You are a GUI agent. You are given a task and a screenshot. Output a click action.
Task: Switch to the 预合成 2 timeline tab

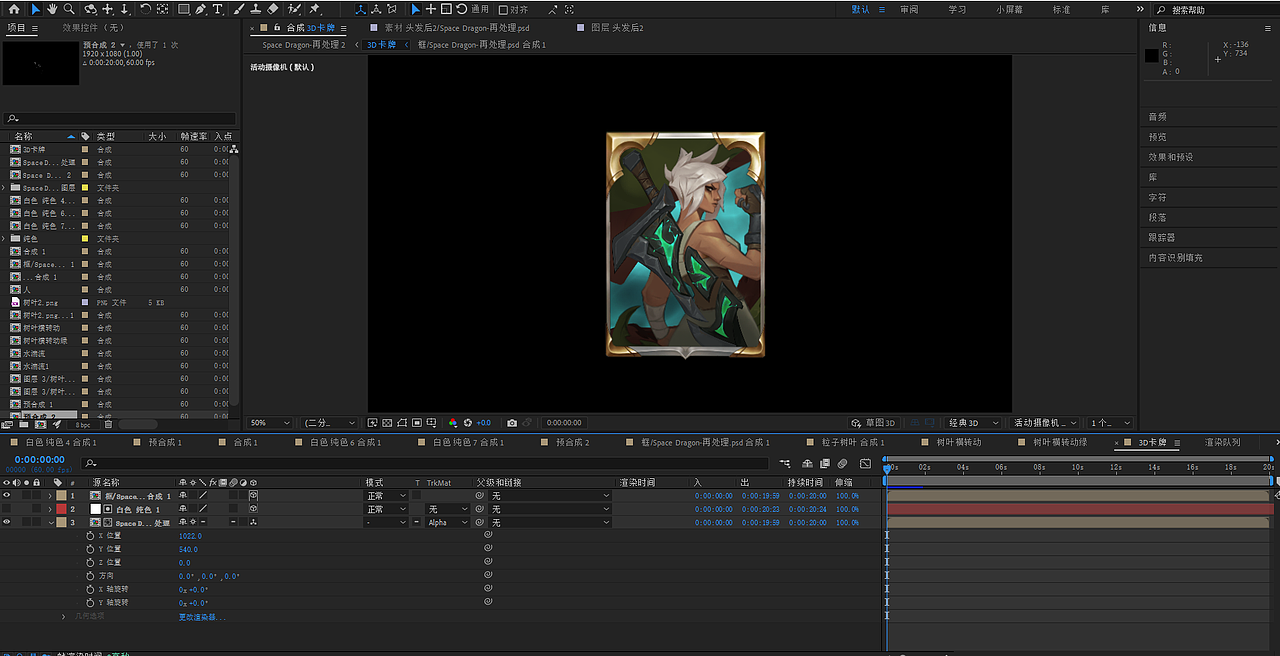572,442
